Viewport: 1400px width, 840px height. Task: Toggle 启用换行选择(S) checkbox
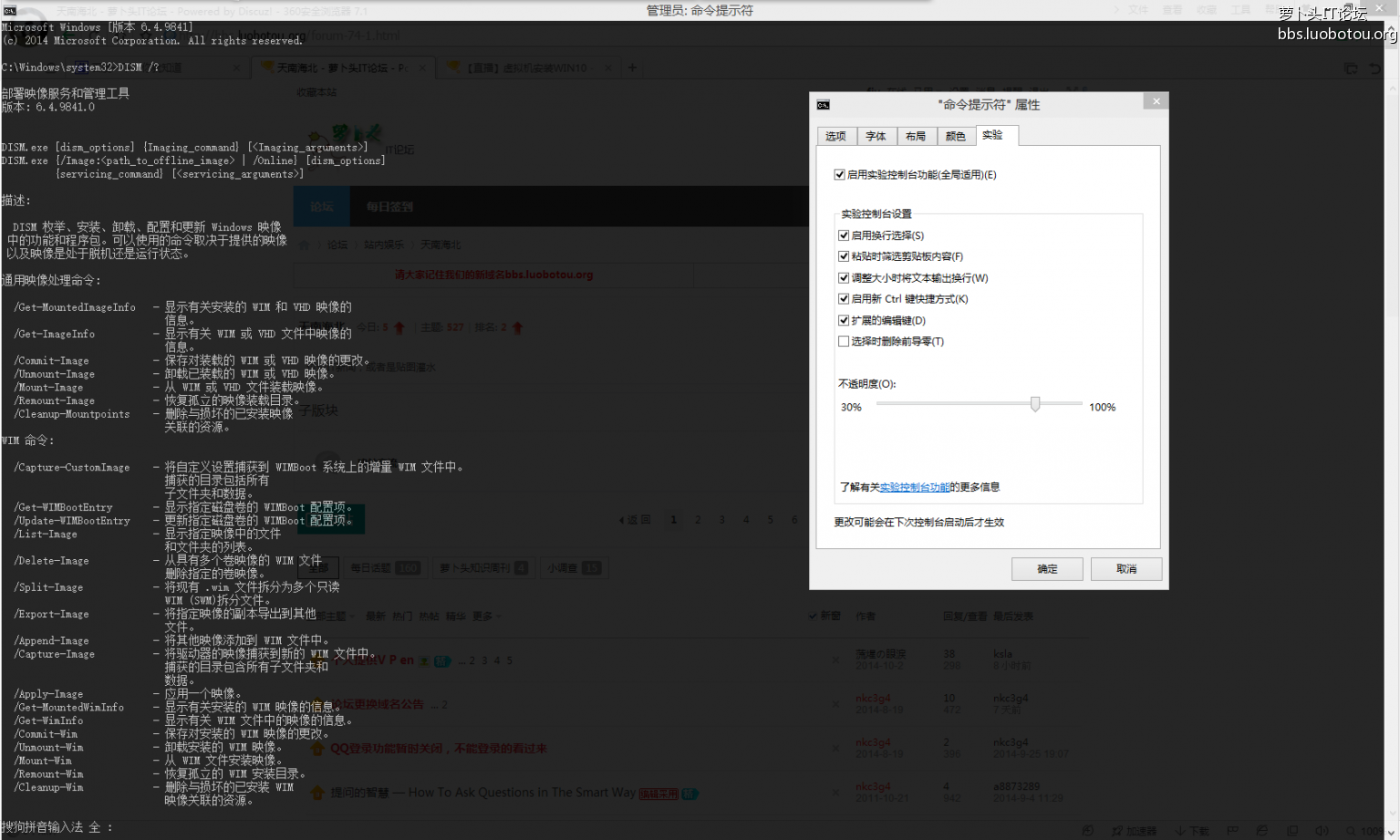(x=844, y=235)
